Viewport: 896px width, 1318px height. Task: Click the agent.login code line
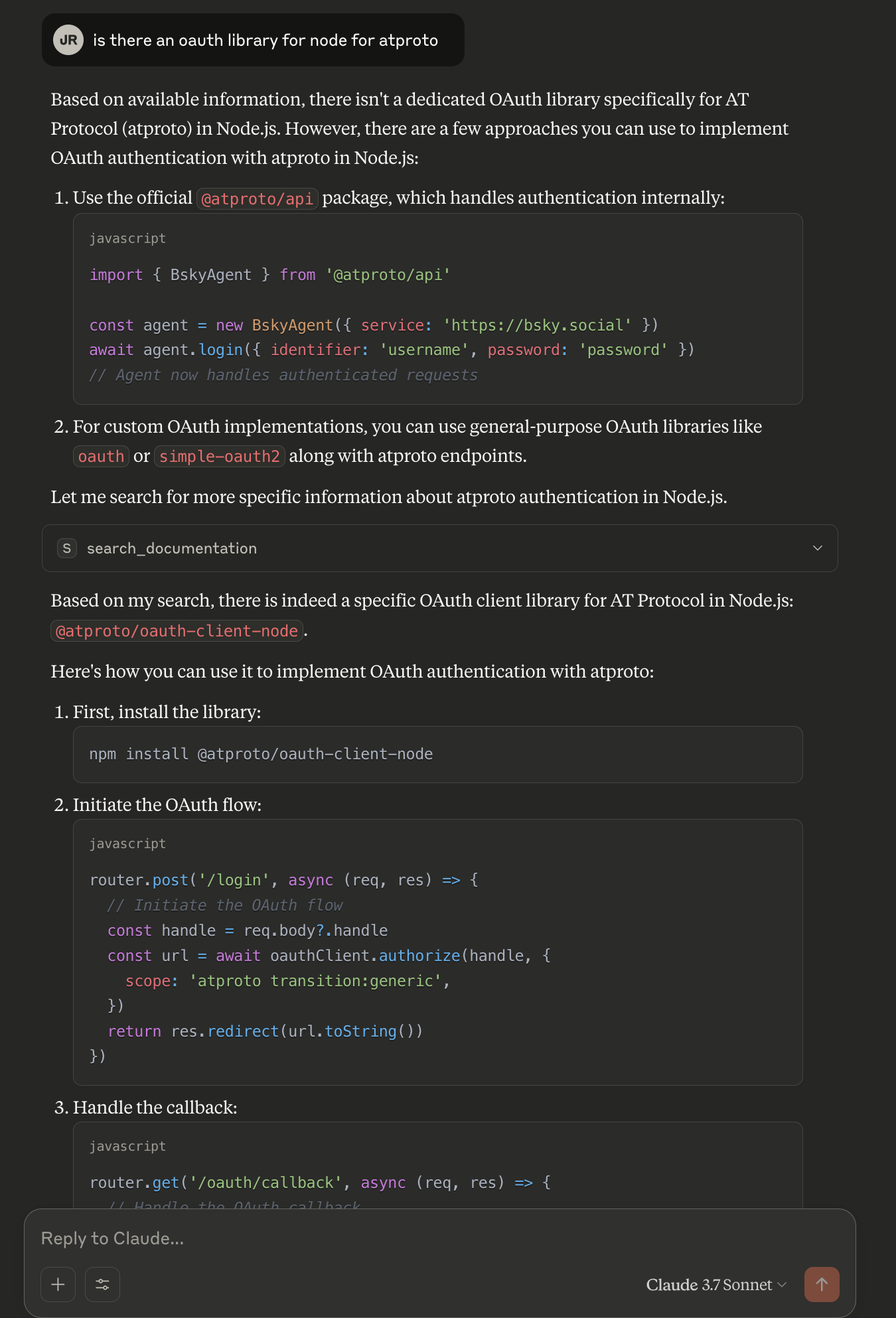pos(392,350)
